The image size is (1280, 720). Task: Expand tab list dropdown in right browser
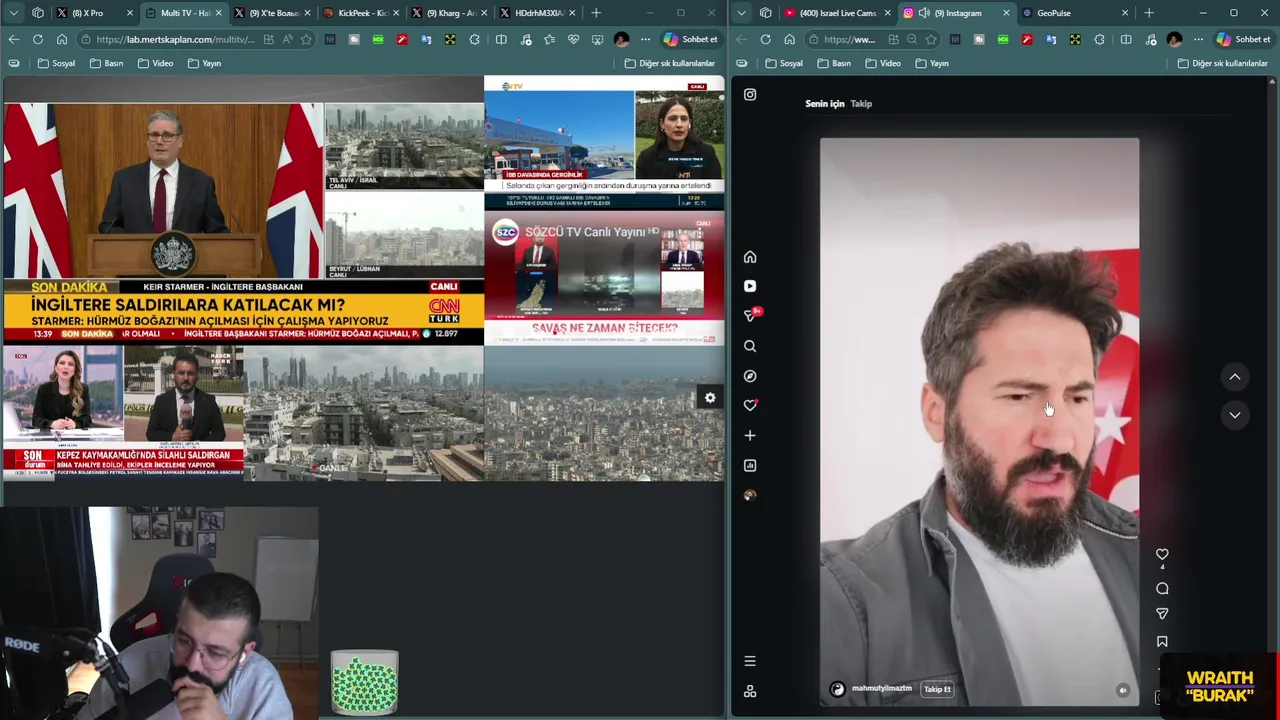pos(741,13)
